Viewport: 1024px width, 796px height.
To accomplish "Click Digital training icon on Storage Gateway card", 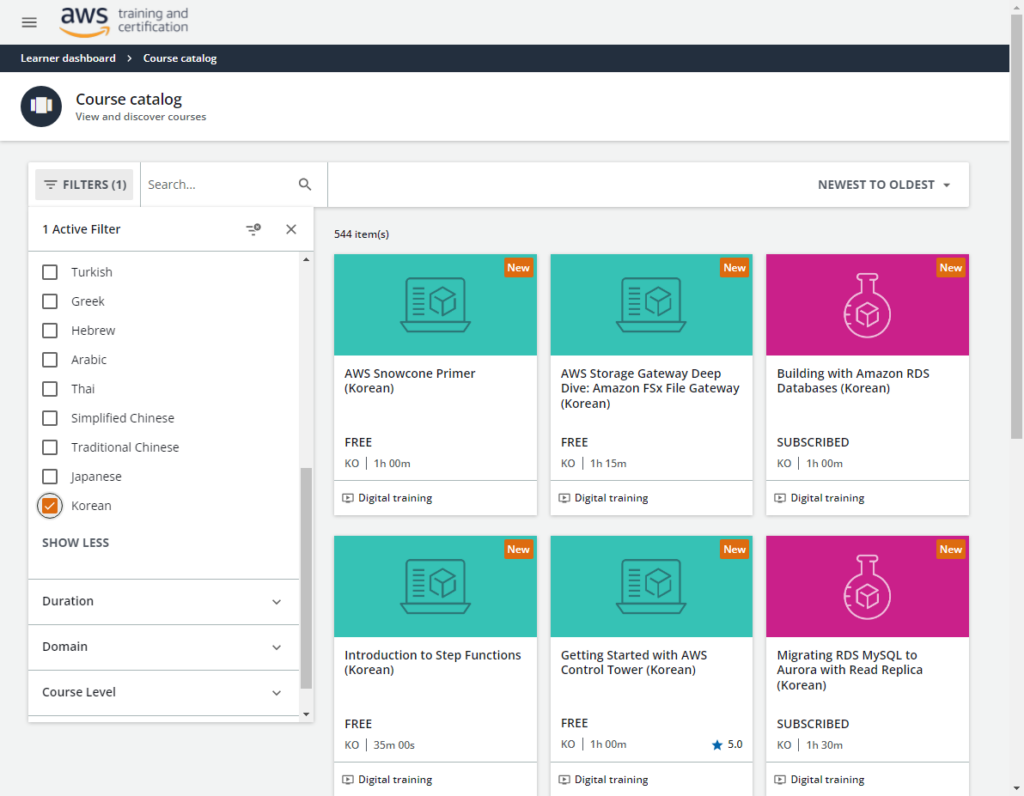I will coord(564,498).
